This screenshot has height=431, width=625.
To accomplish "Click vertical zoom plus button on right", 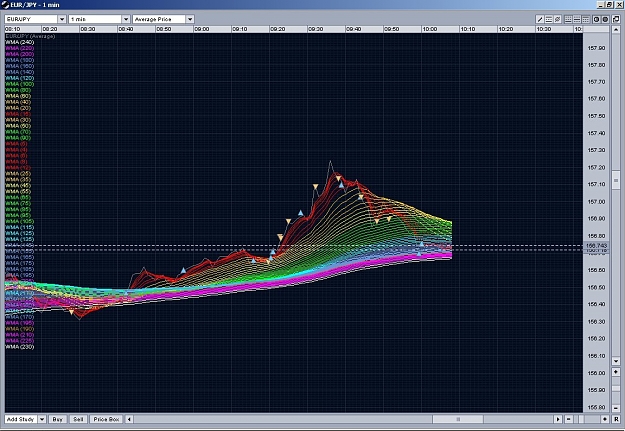I will tap(616, 372).
